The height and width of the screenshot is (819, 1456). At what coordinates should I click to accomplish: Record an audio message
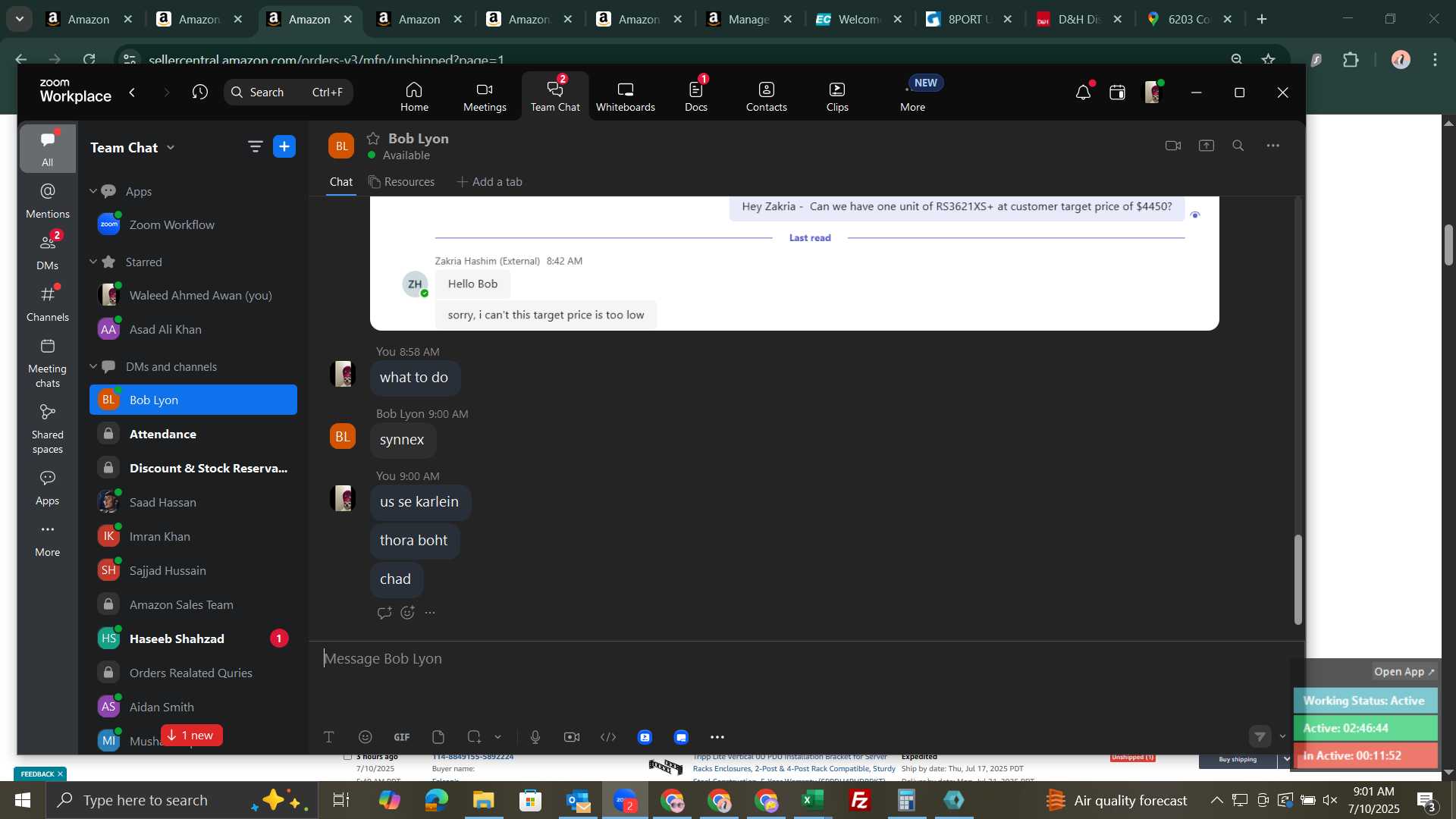pos(535,737)
